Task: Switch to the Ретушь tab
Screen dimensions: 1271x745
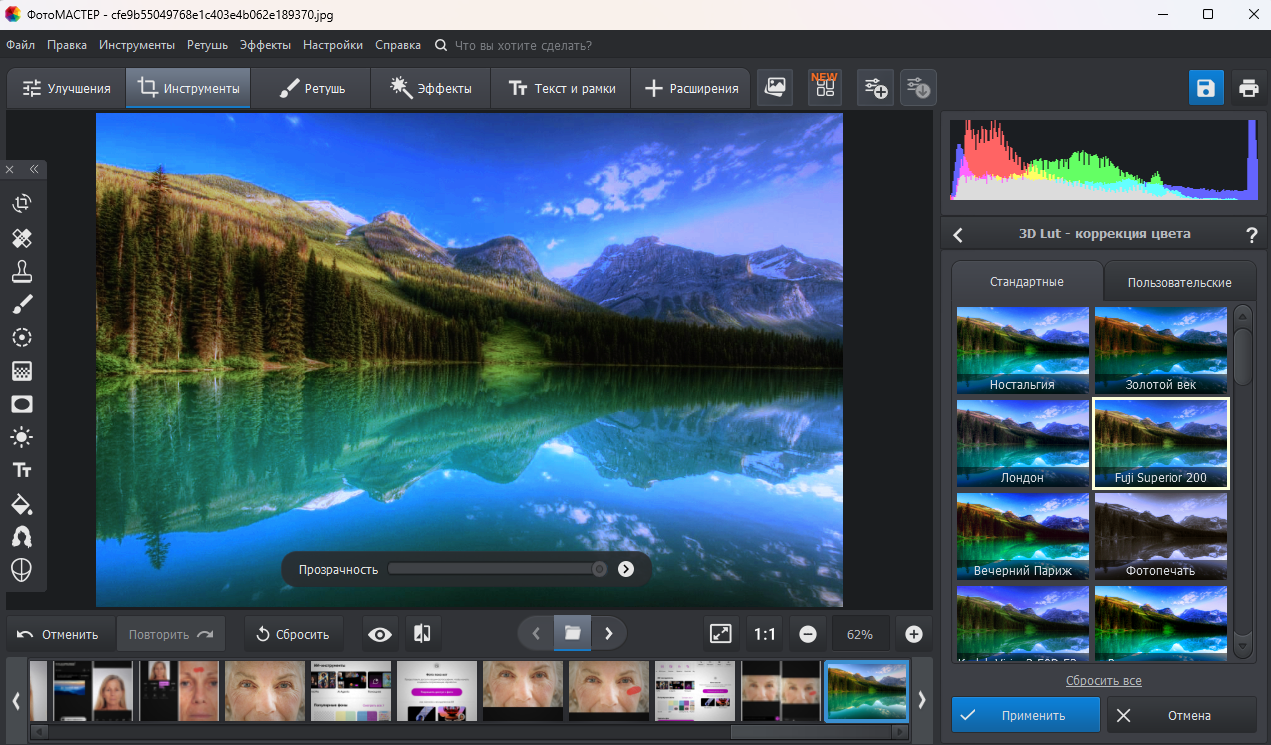Action: (x=310, y=88)
